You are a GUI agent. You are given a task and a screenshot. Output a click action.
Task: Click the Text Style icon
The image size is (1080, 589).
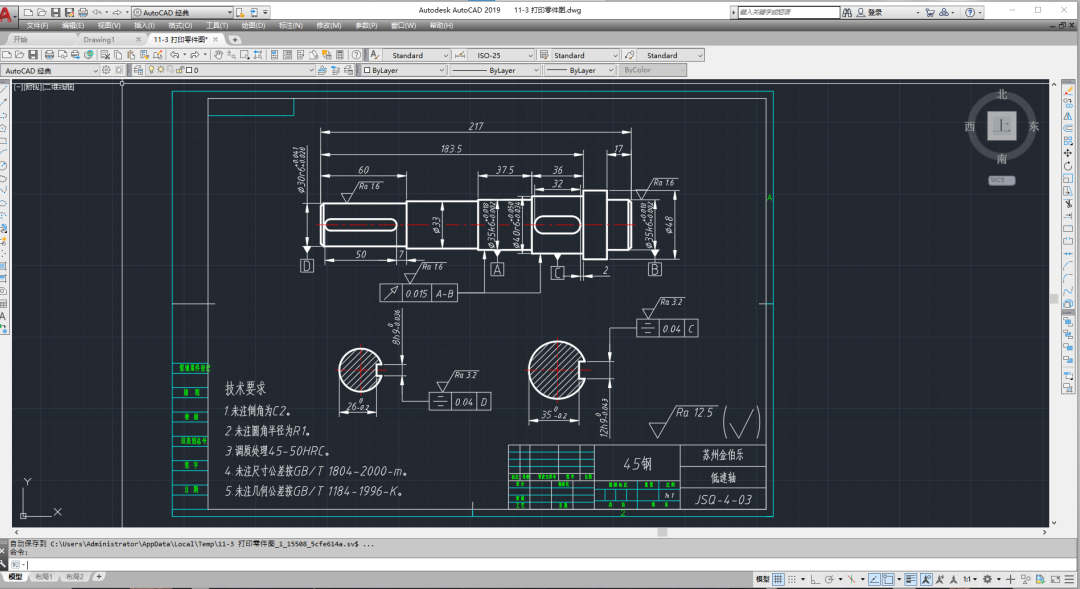(375, 55)
